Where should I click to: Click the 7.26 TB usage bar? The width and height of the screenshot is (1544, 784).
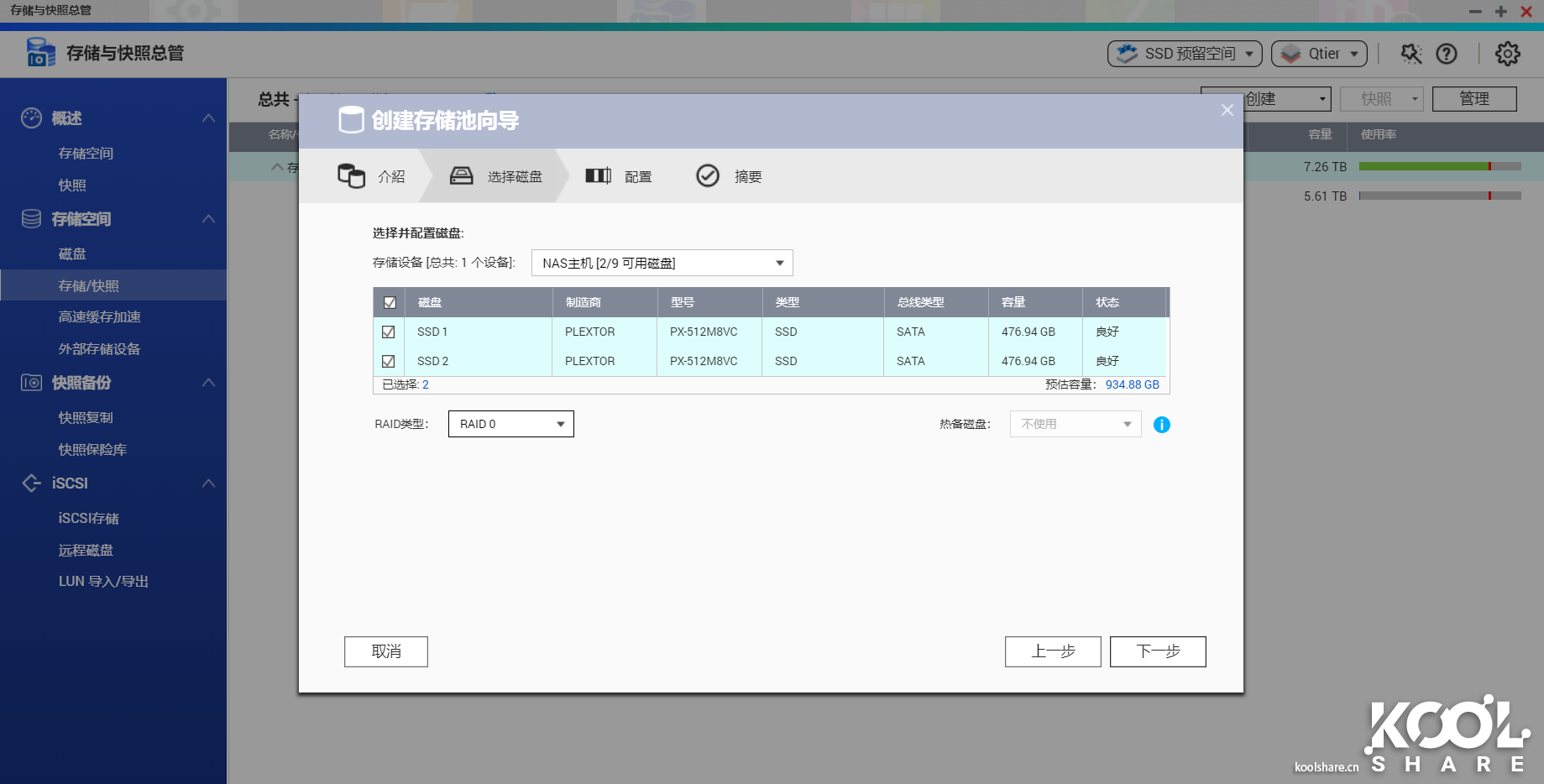1439,166
